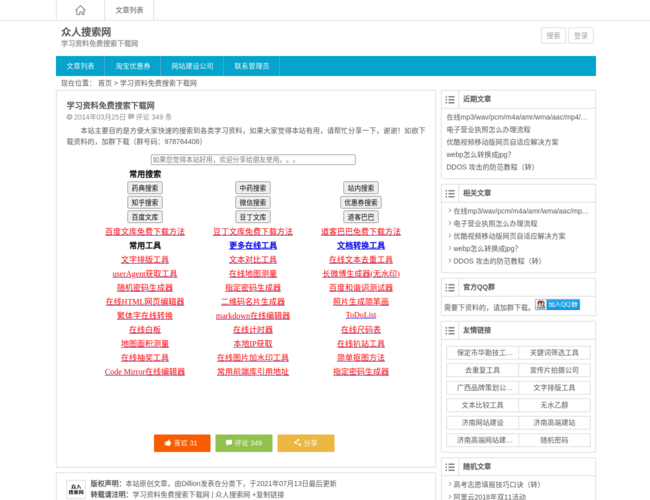Viewport: 650px width, 500px height.
Task: Click list icon beside 近期文章 heading
Action: tap(450, 100)
